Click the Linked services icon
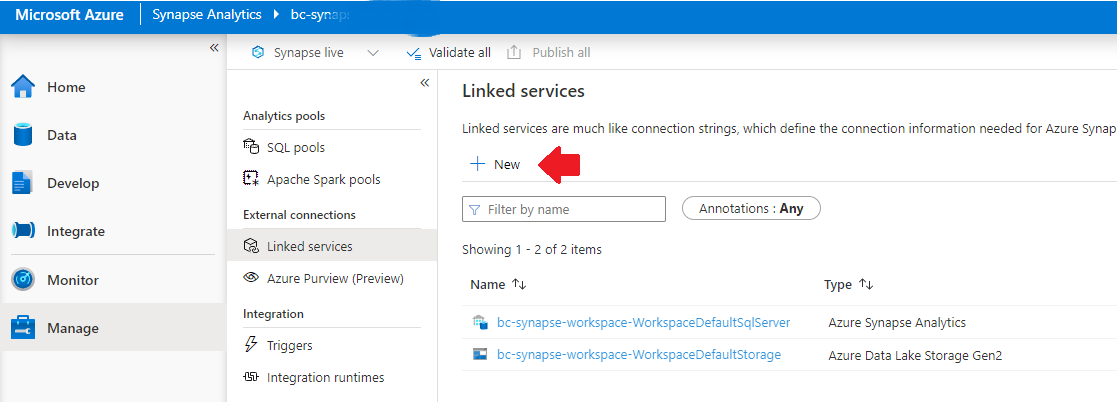This screenshot has width=1117, height=402. [251, 247]
